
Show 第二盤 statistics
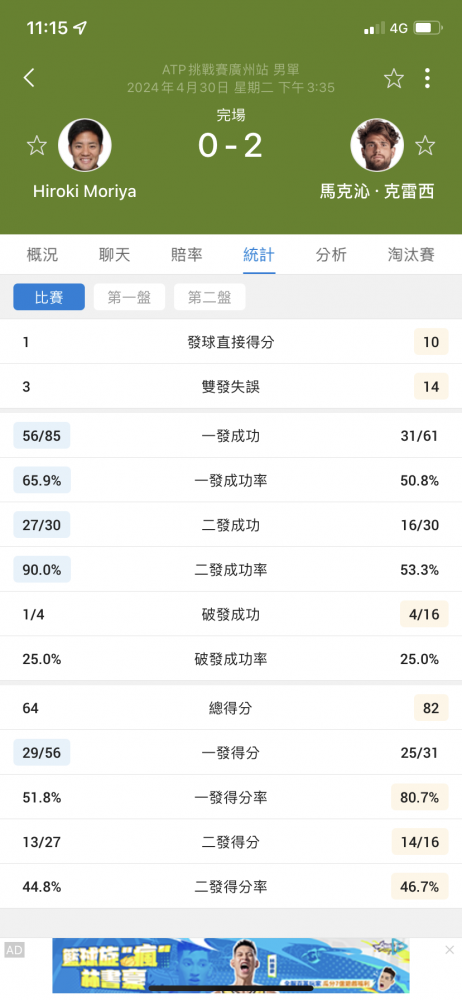[x=209, y=297]
